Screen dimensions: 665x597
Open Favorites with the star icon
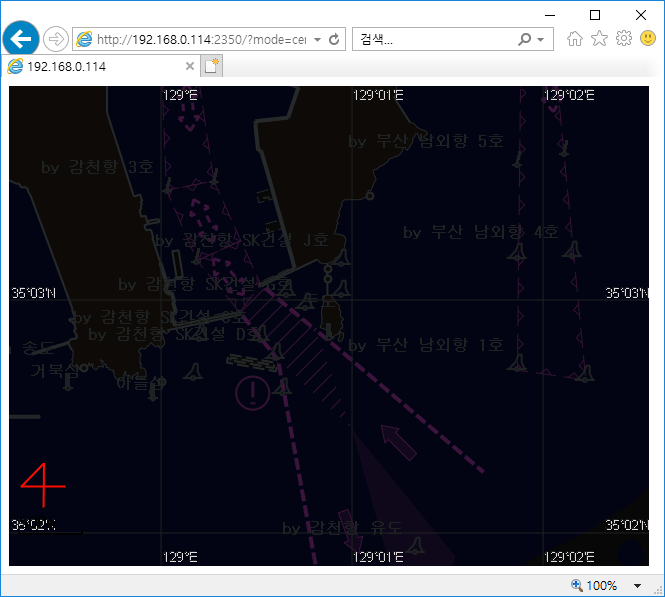[x=599, y=39]
